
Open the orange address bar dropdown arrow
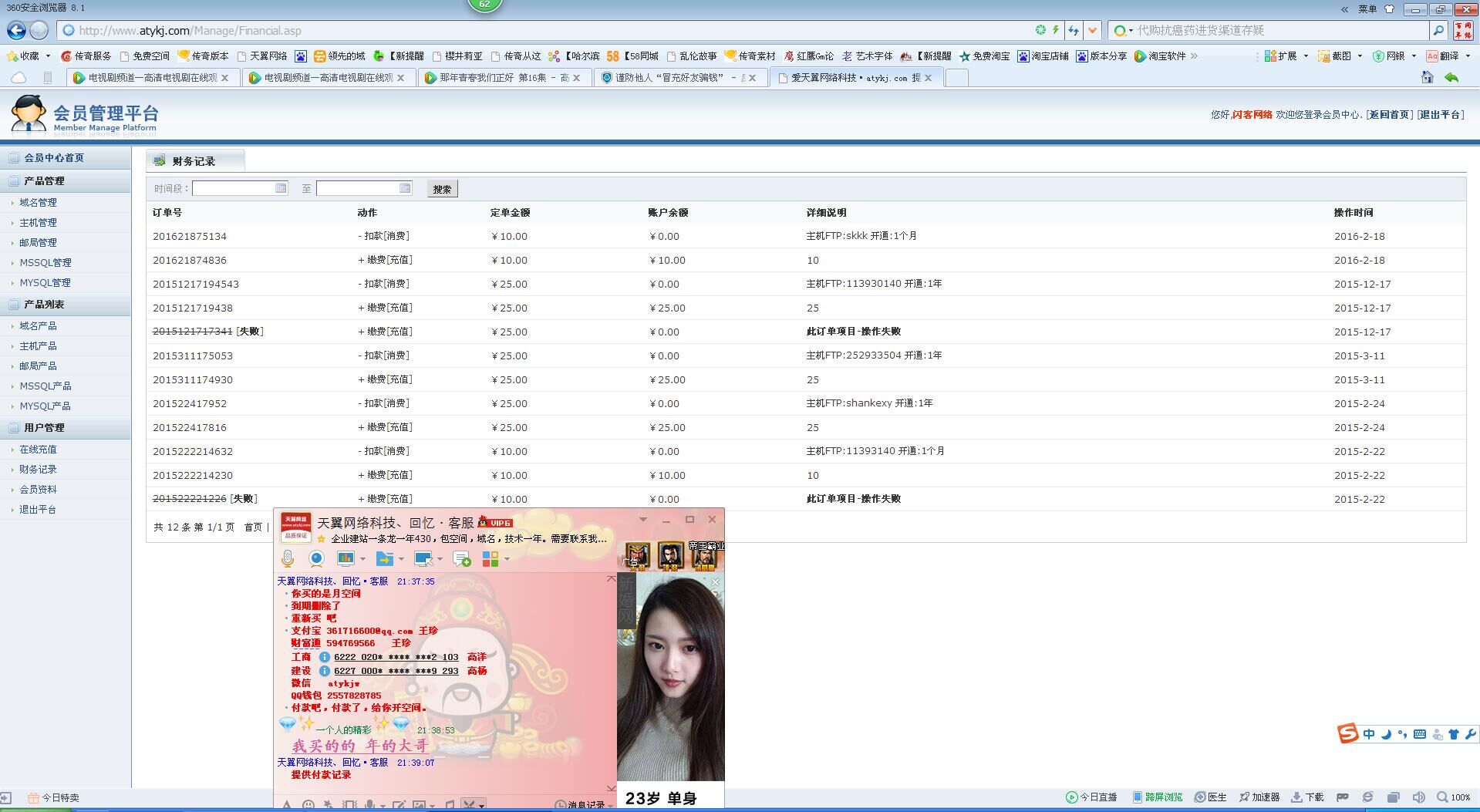tap(1092, 31)
